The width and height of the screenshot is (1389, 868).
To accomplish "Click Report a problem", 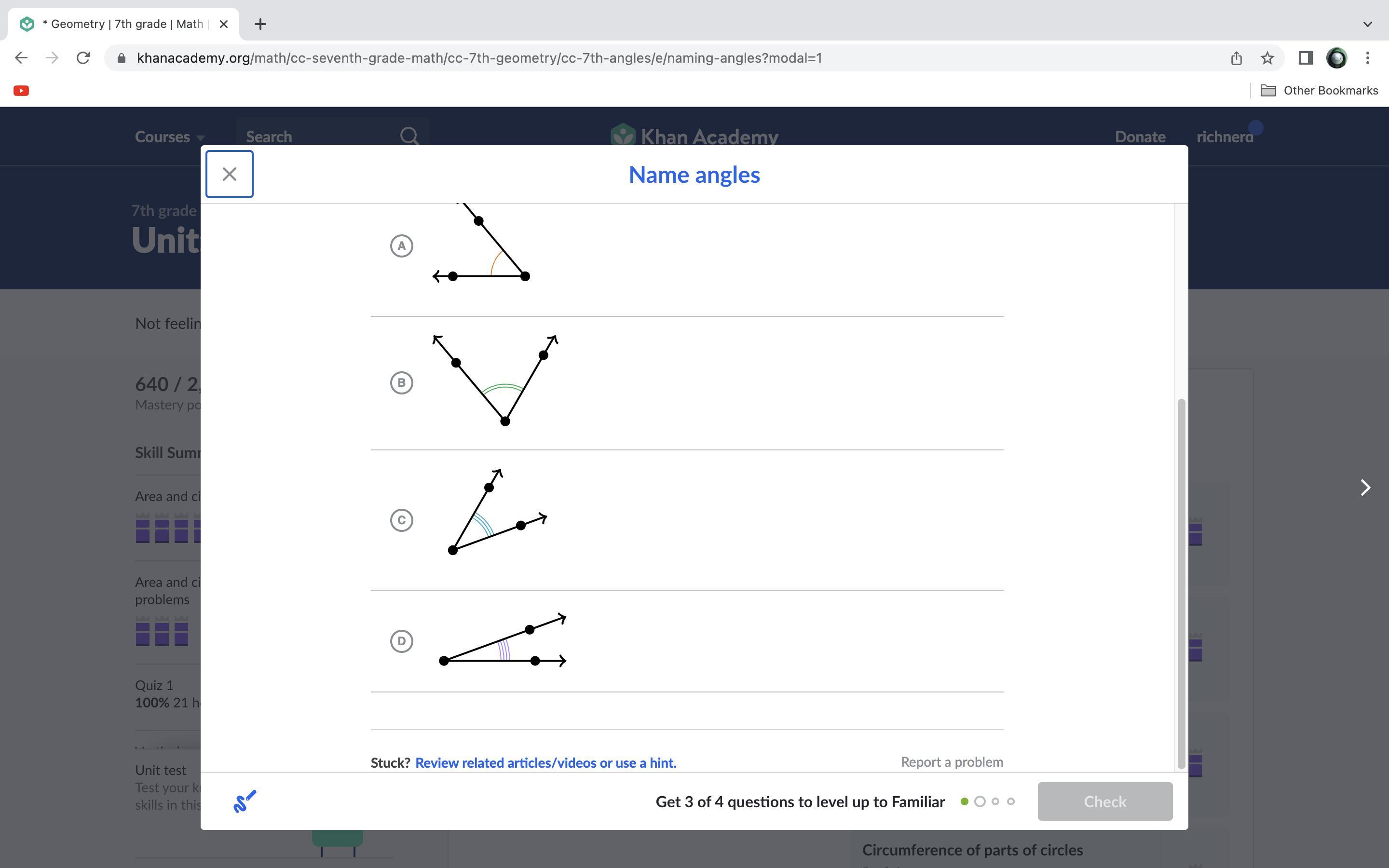I will pyautogui.click(x=952, y=762).
